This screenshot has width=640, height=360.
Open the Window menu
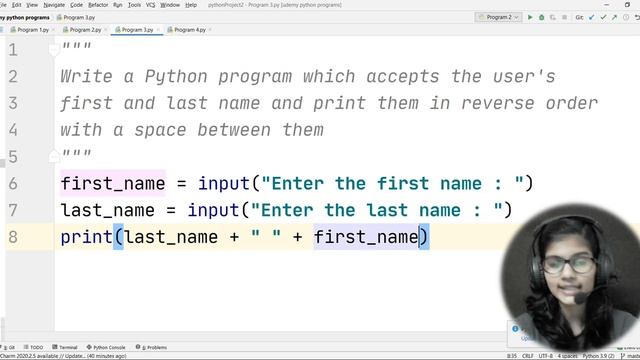point(170,5)
